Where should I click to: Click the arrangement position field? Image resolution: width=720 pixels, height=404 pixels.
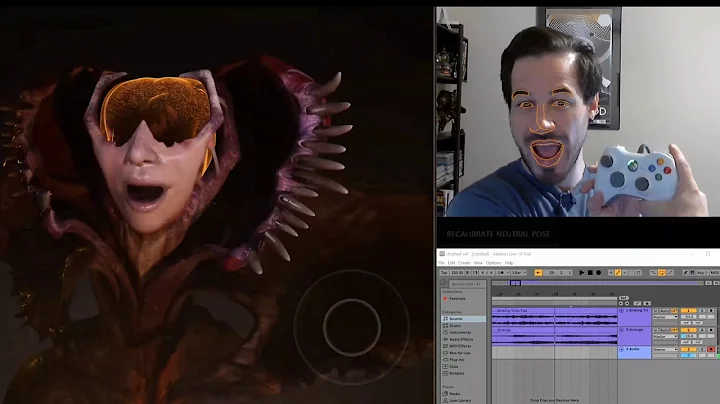pos(558,273)
